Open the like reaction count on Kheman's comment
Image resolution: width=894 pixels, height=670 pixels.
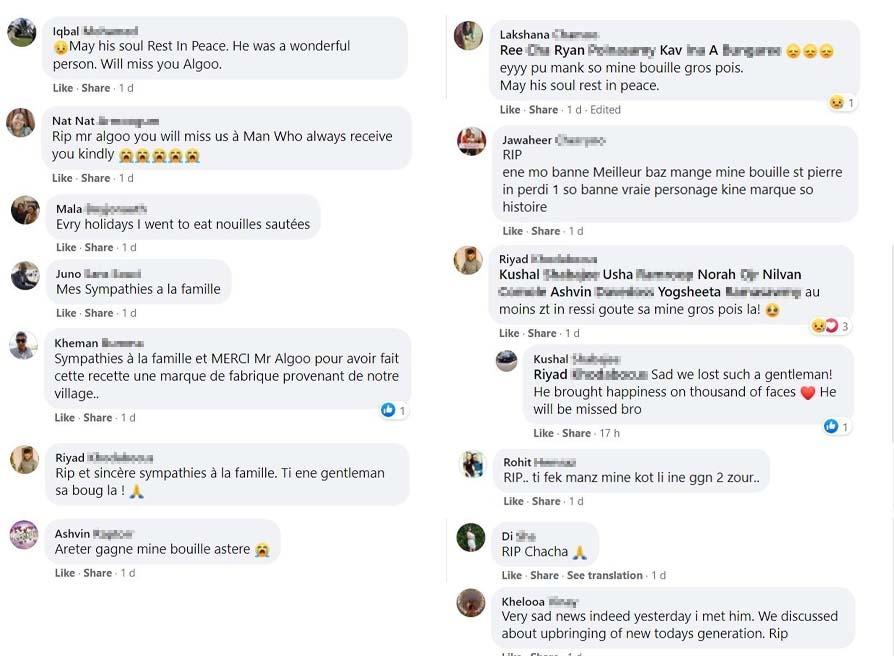[x=393, y=410]
